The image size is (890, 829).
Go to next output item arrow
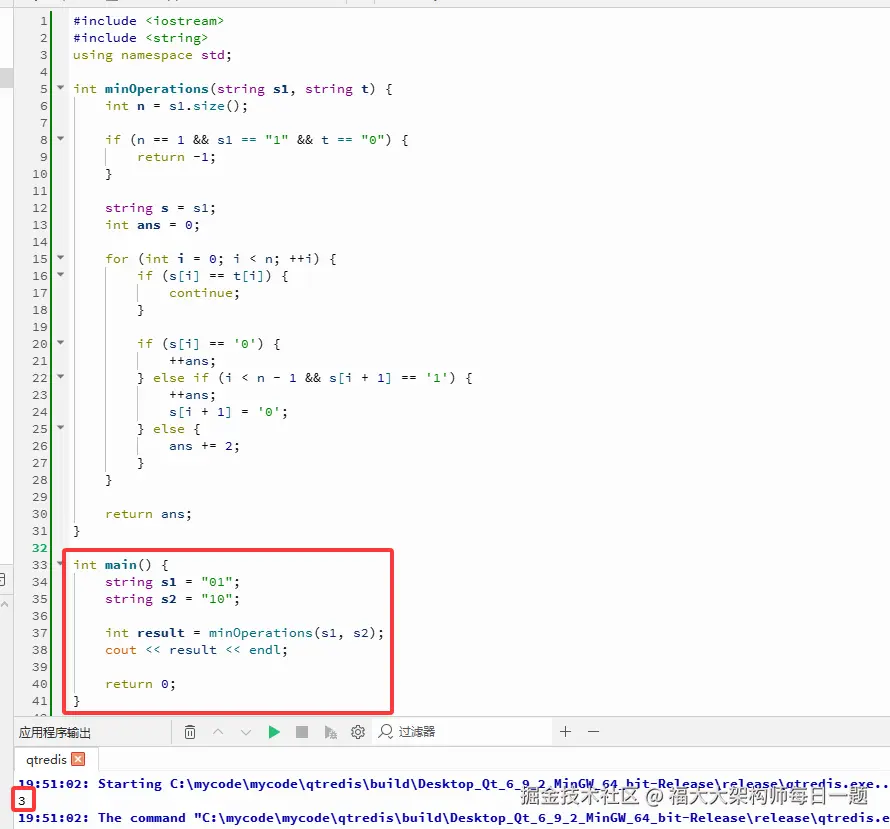click(246, 732)
